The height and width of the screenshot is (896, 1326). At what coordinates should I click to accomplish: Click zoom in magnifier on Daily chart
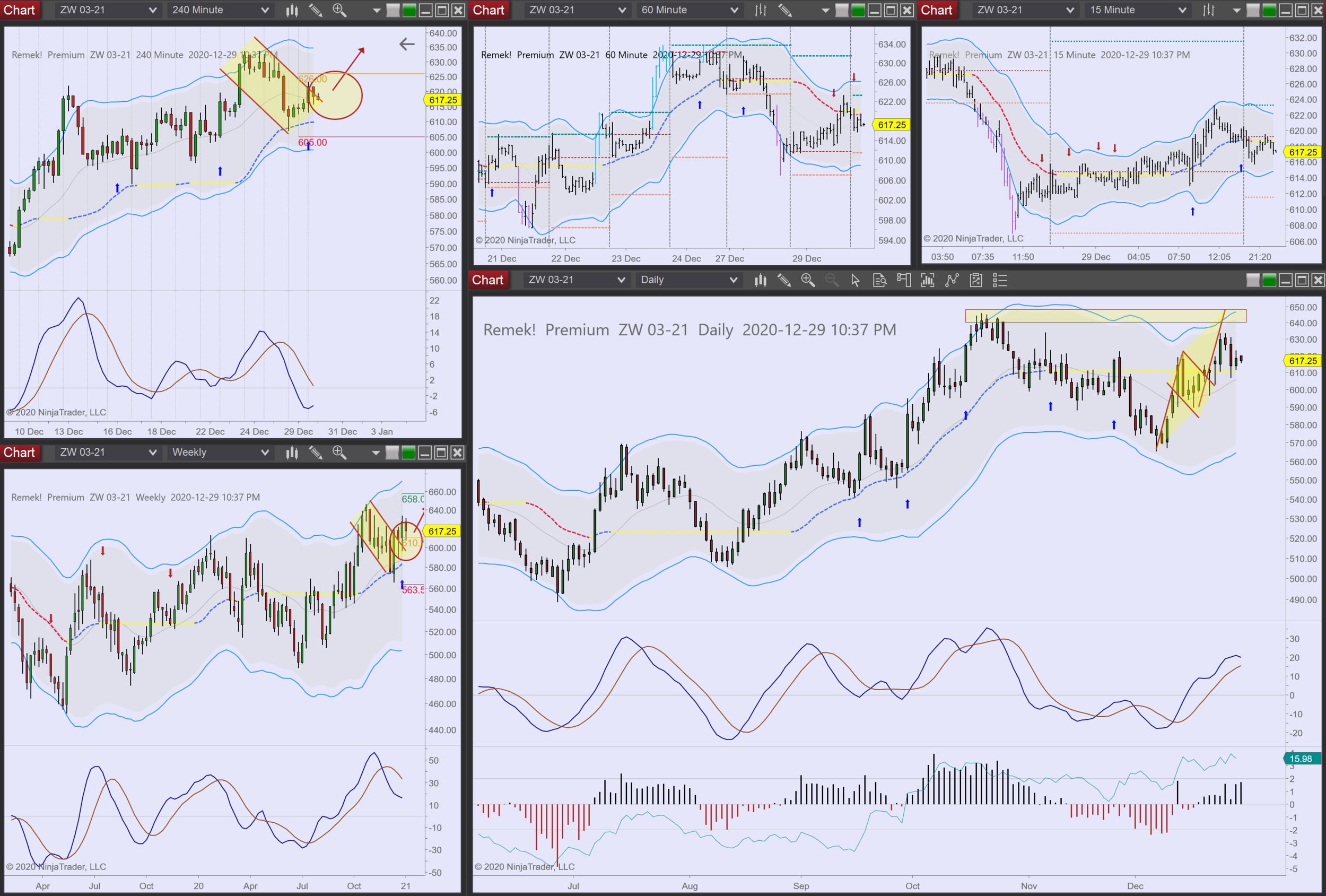(x=807, y=280)
